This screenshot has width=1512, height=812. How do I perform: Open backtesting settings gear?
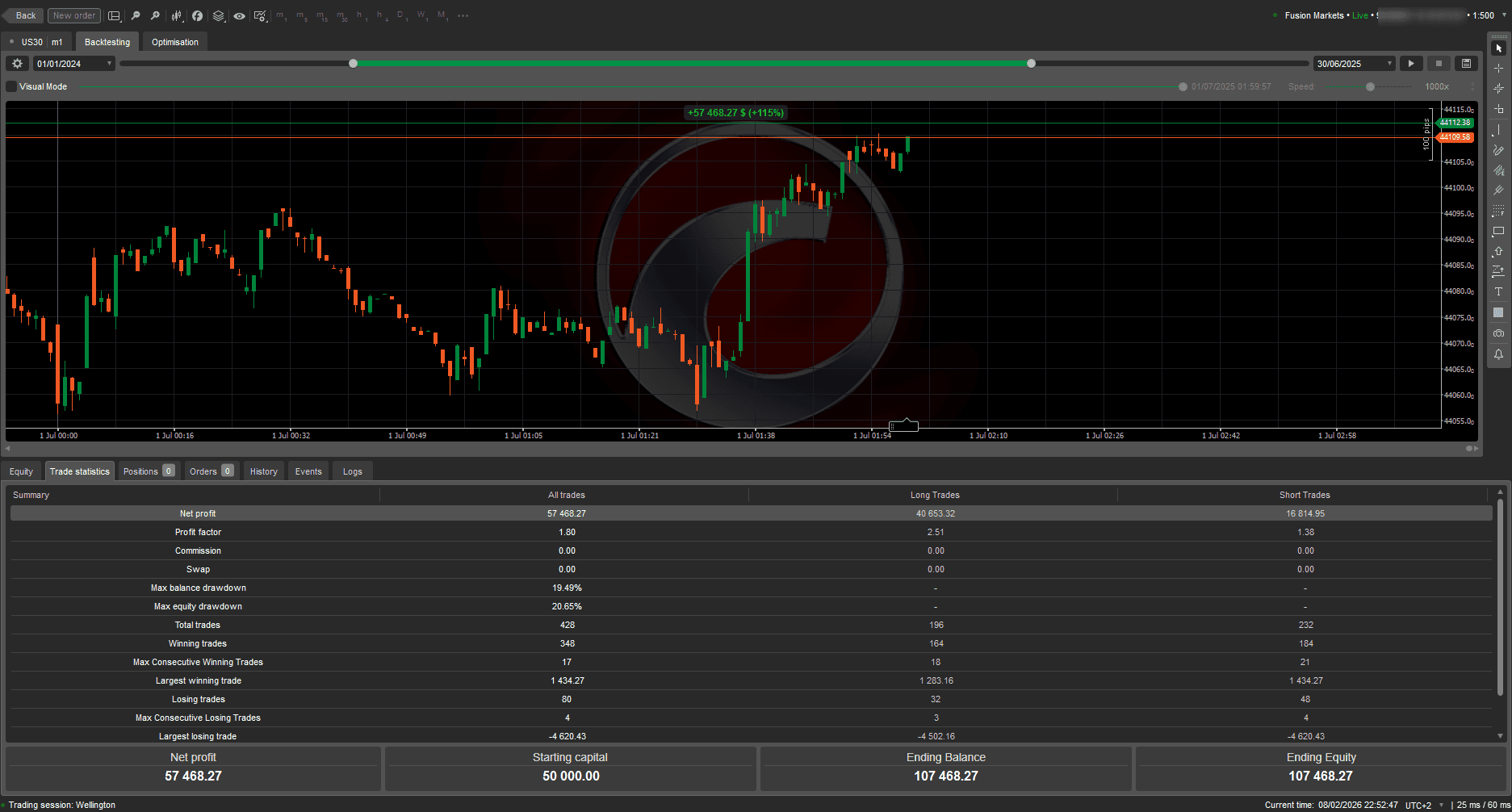tap(16, 63)
